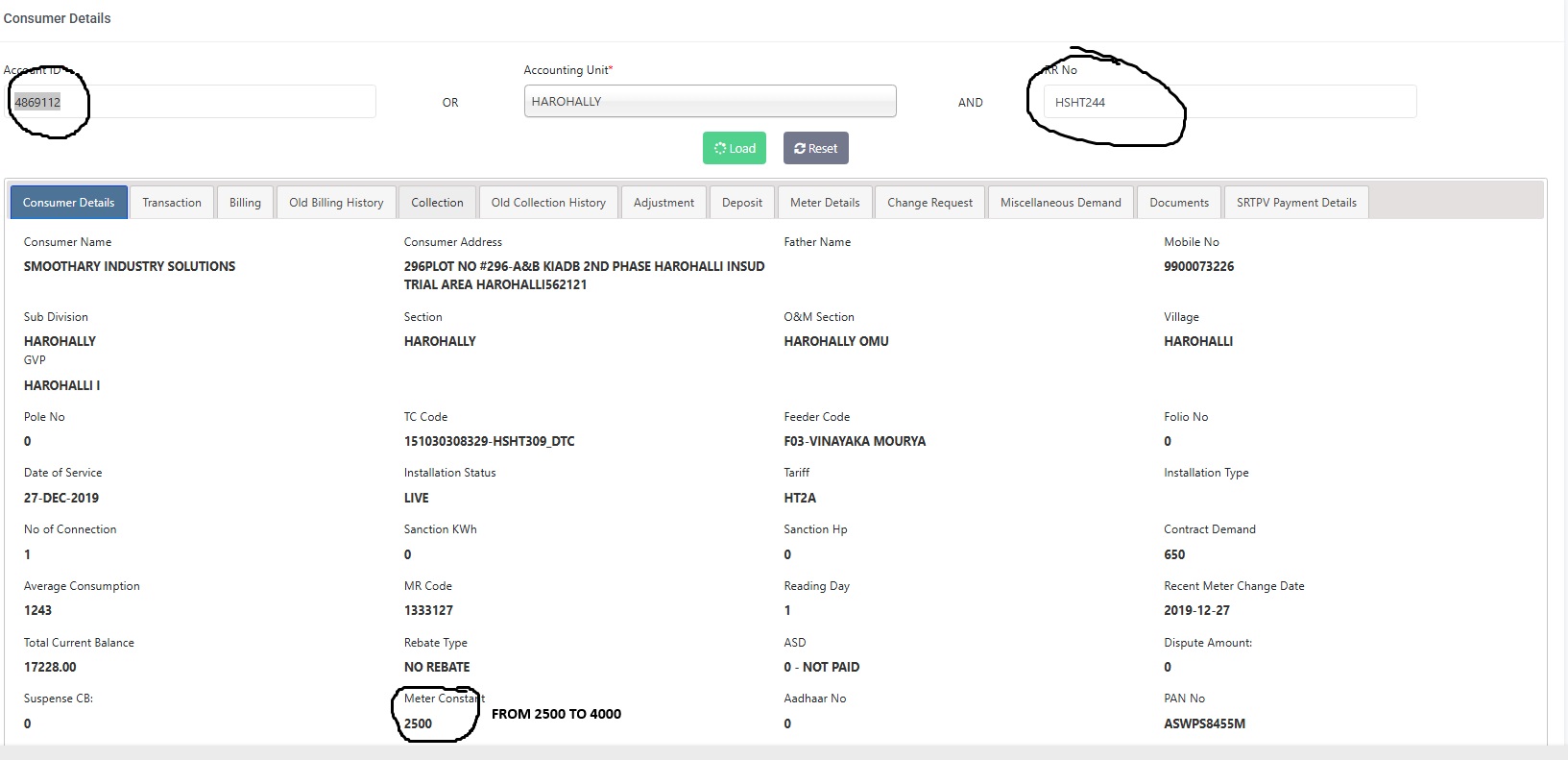This screenshot has width=1568, height=760.
Task: Select meter constant value 2500
Action: (418, 723)
